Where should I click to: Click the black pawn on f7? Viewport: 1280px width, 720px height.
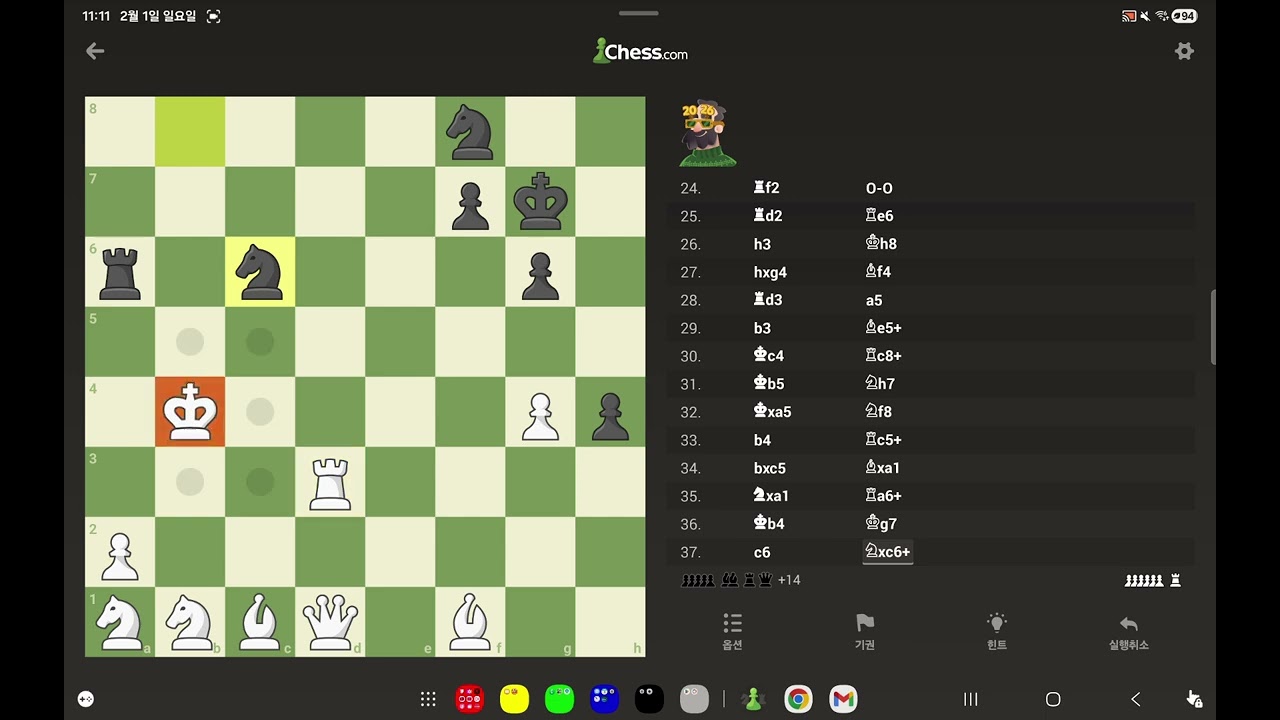coord(470,201)
